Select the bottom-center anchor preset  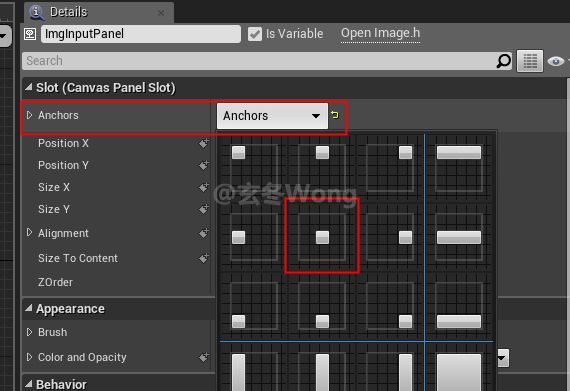(x=322, y=306)
